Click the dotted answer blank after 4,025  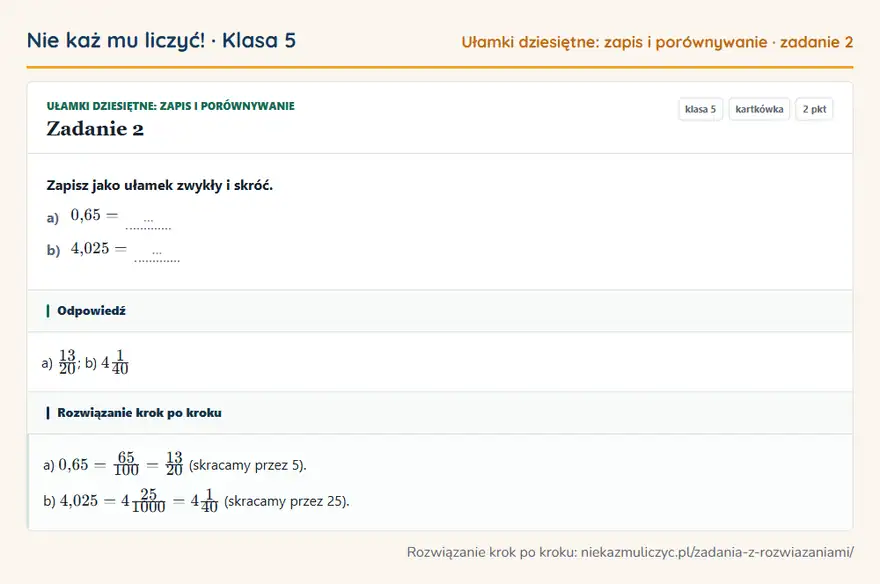(x=157, y=254)
